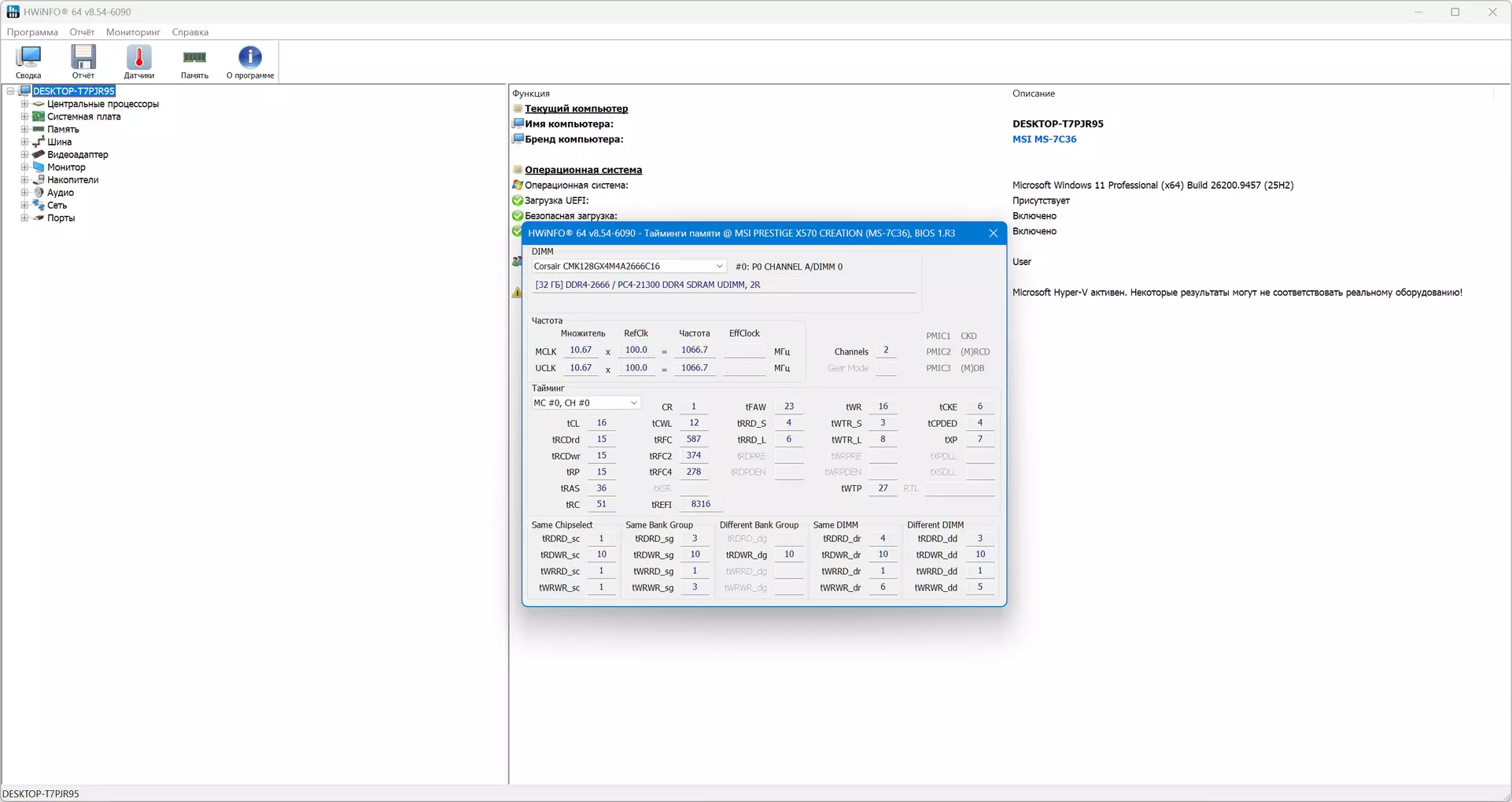Open the Corsair DIMM selection dropdown

[x=629, y=267]
